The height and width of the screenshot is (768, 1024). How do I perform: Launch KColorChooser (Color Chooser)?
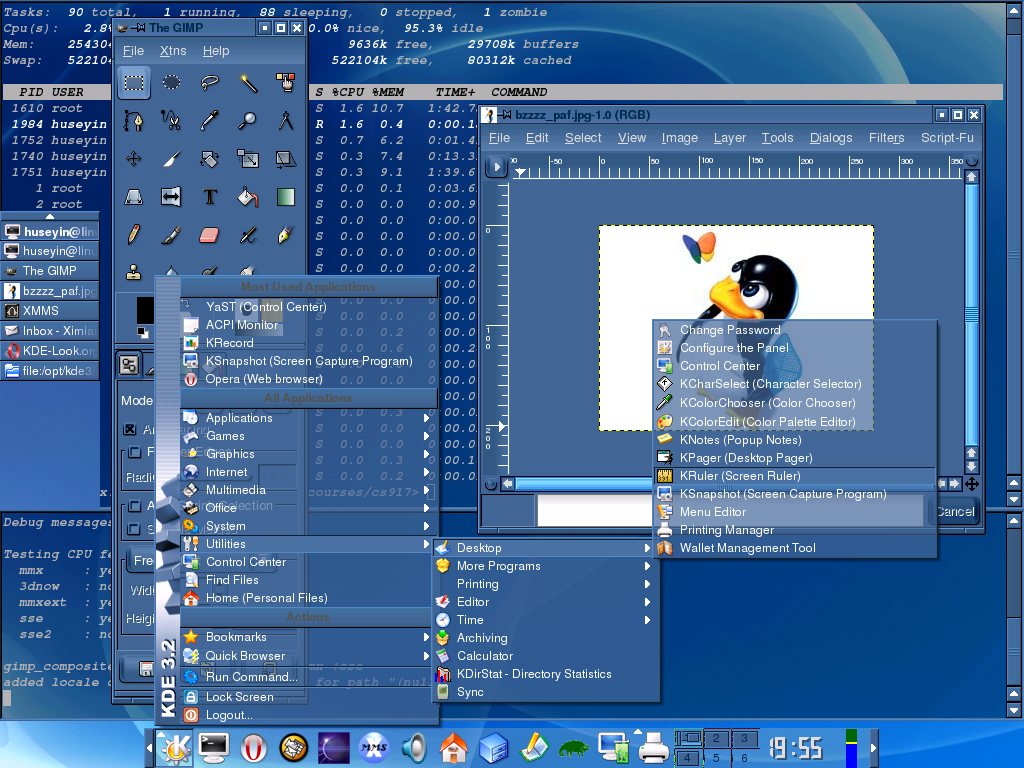[x=795, y=403]
